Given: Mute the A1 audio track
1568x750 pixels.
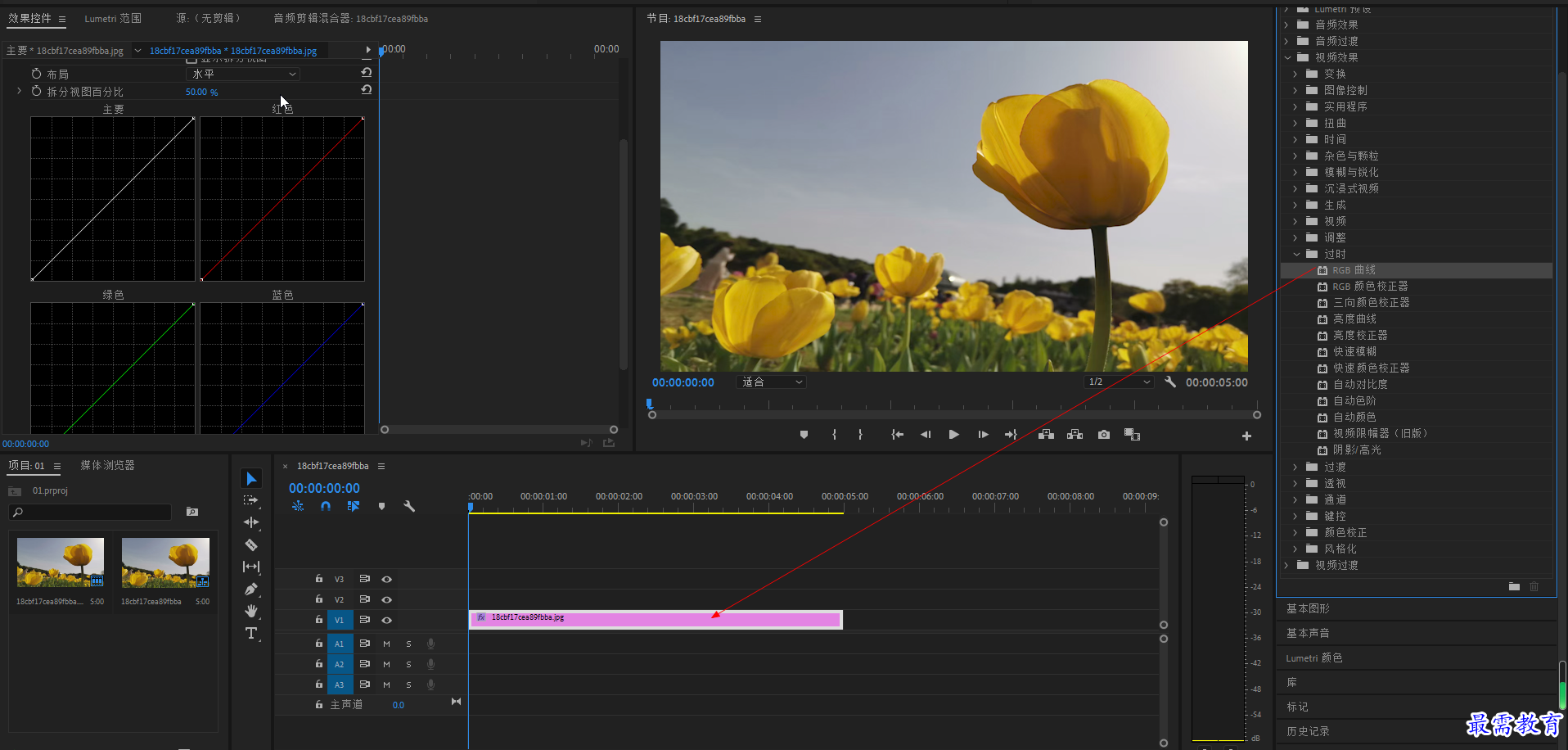Looking at the screenshot, I should [386, 644].
